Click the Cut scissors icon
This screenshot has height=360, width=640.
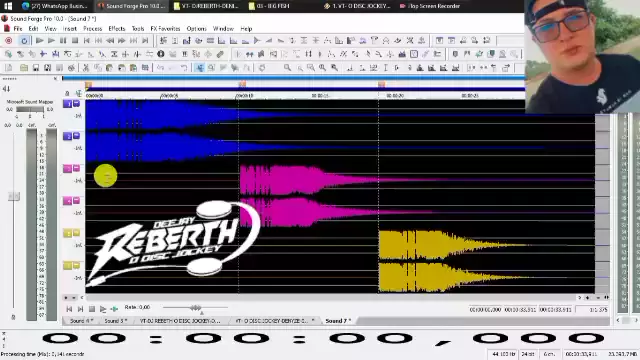tap(86, 68)
